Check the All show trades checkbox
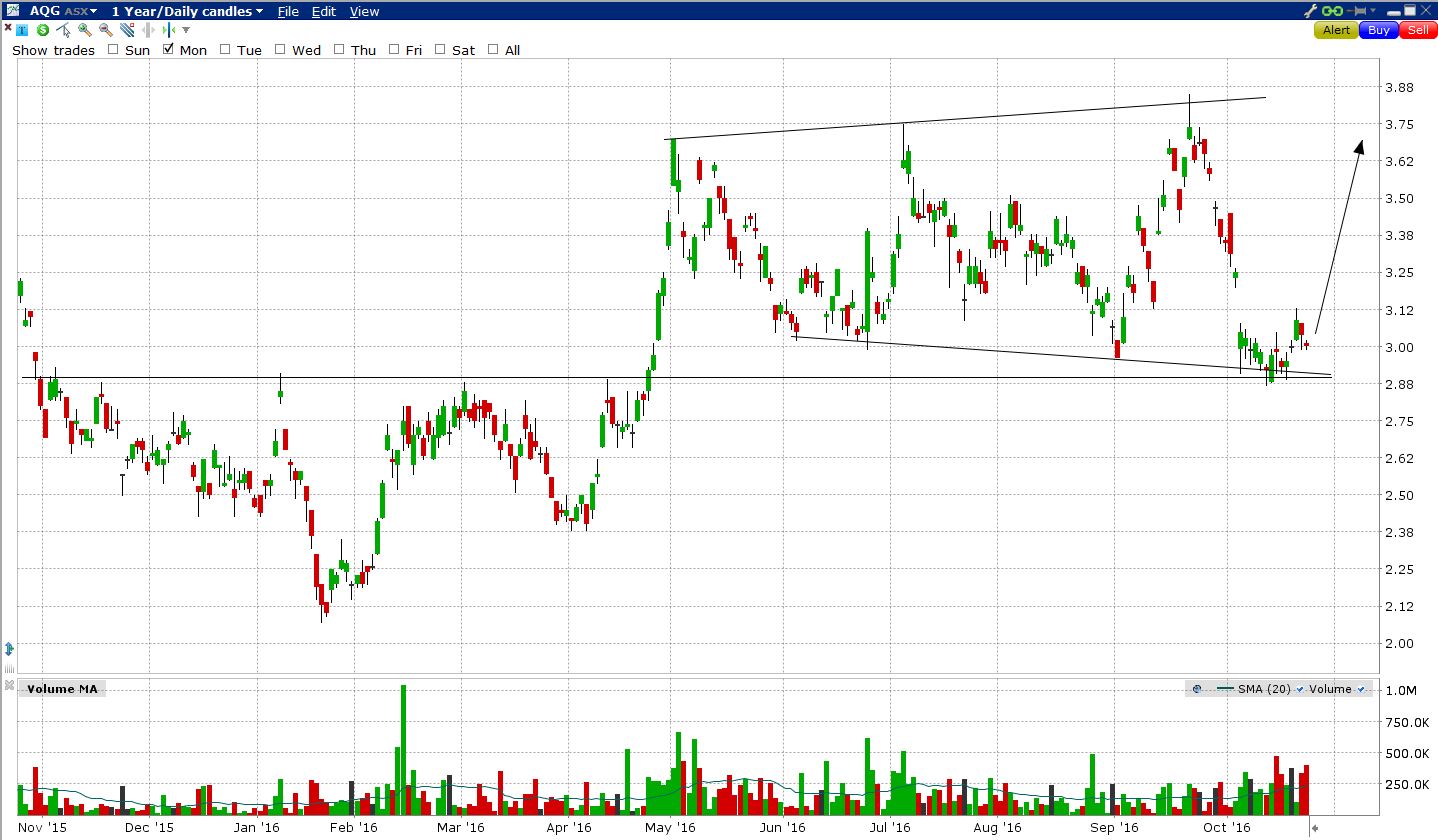Image resolution: width=1438 pixels, height=840 pixels. tap(493, 49)
